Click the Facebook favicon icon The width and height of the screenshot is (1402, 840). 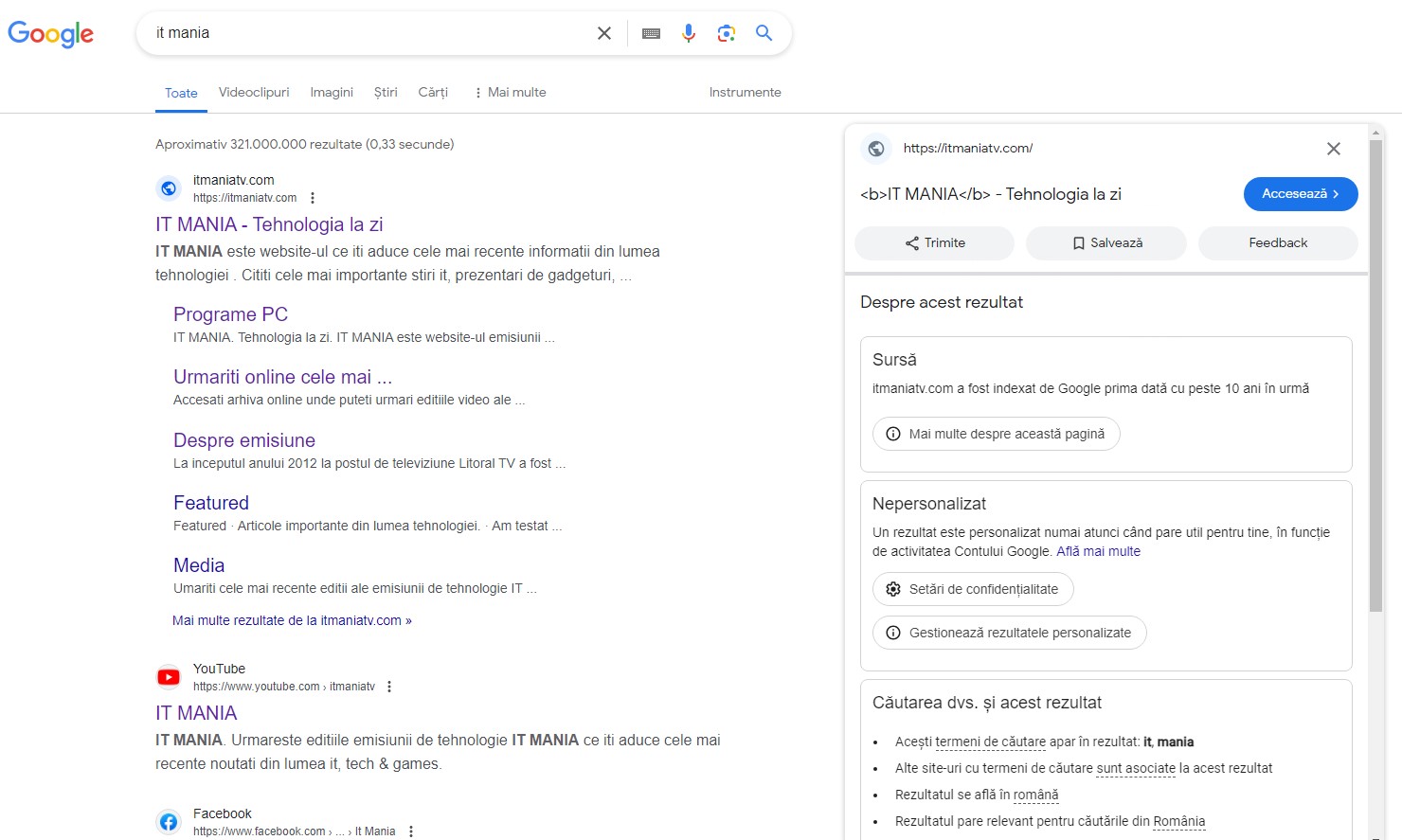(x=169, y=822)
